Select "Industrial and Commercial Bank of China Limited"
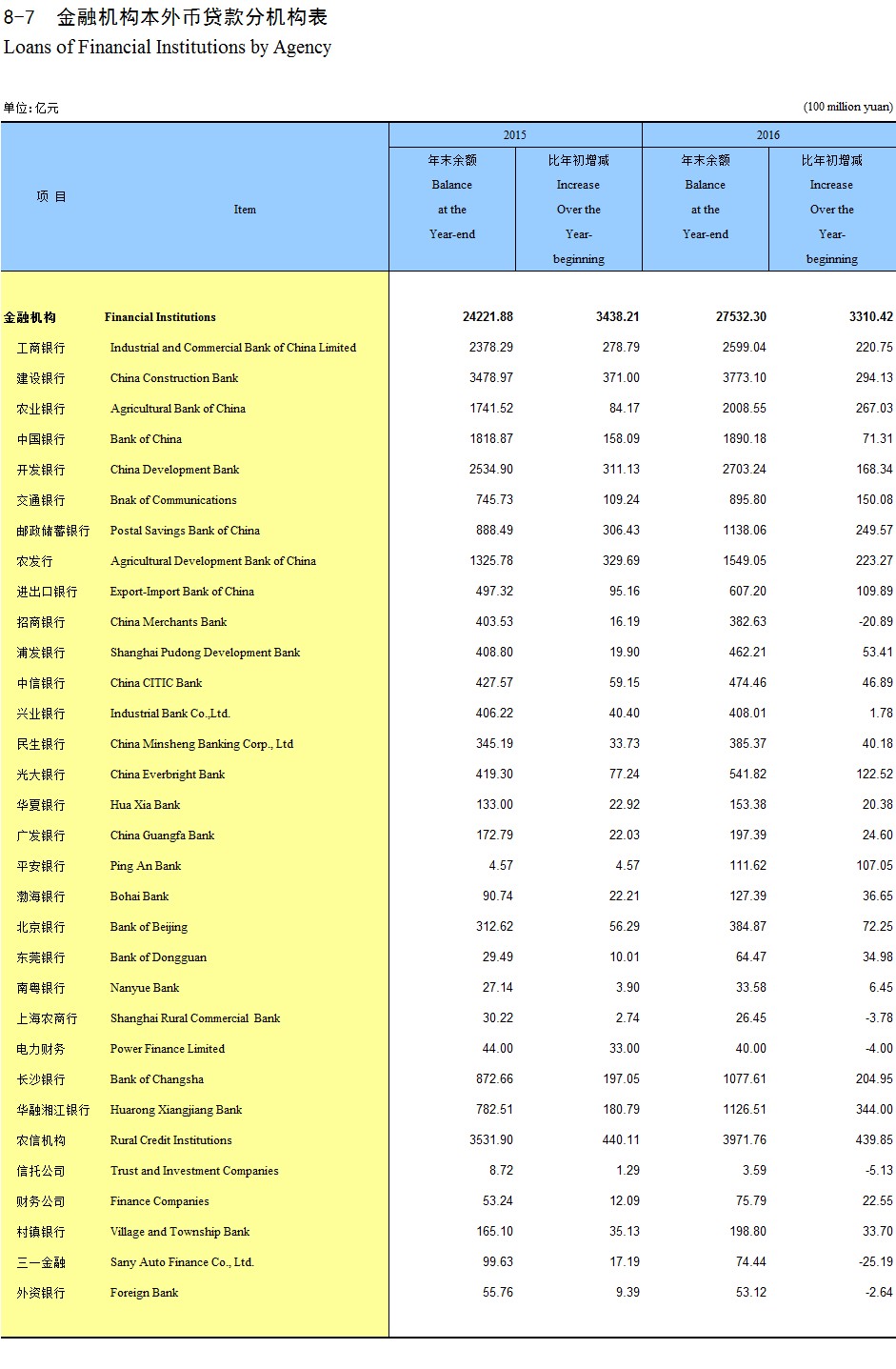This screenshot has height=1369, width=896. [233, 348]
